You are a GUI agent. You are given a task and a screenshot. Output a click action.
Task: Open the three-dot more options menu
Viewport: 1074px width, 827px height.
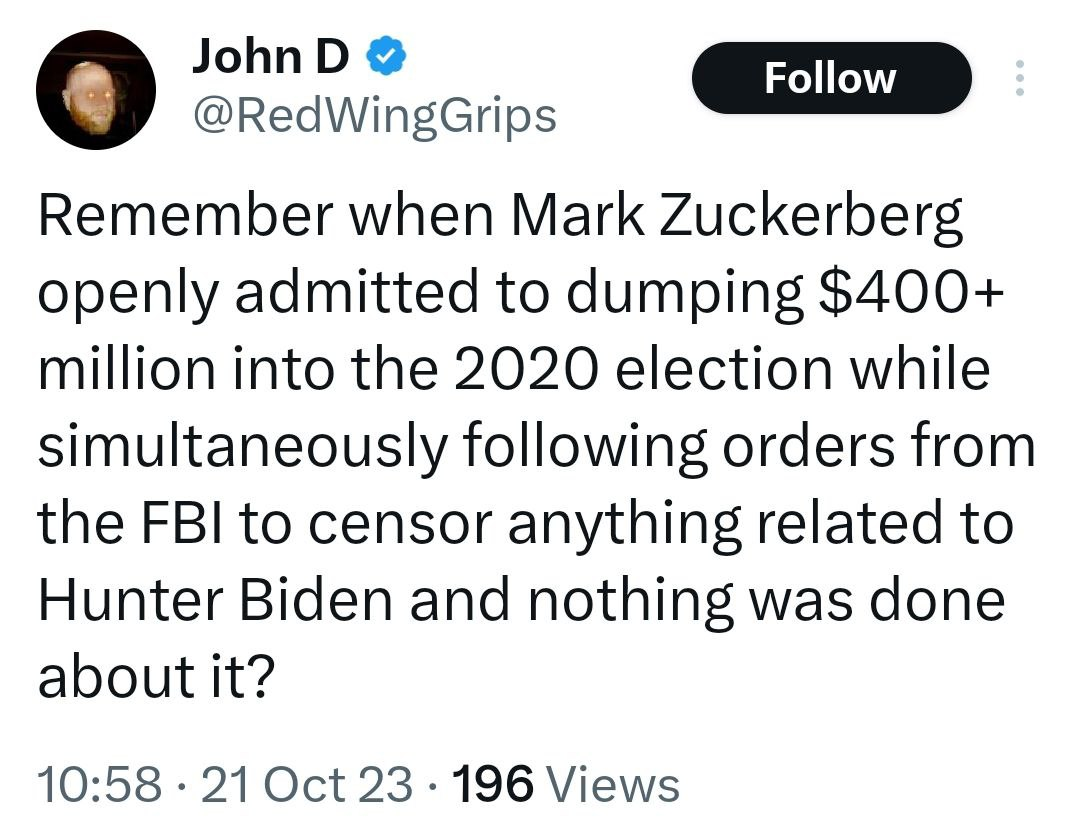(1019, 79)
